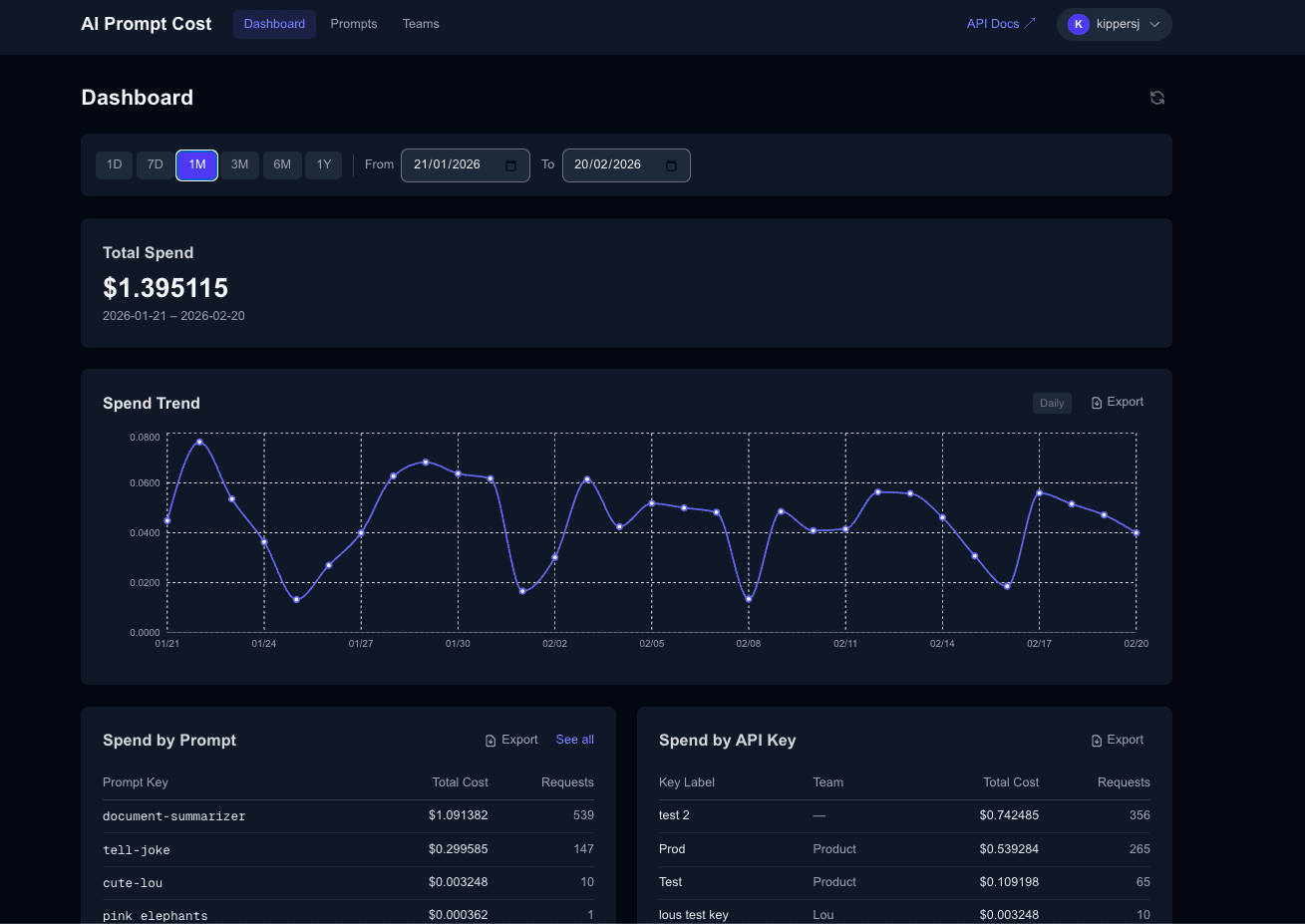Screen dimensions: 1305x924
Task: Switch to the 7D time range
Action: [x=155, y=164]
